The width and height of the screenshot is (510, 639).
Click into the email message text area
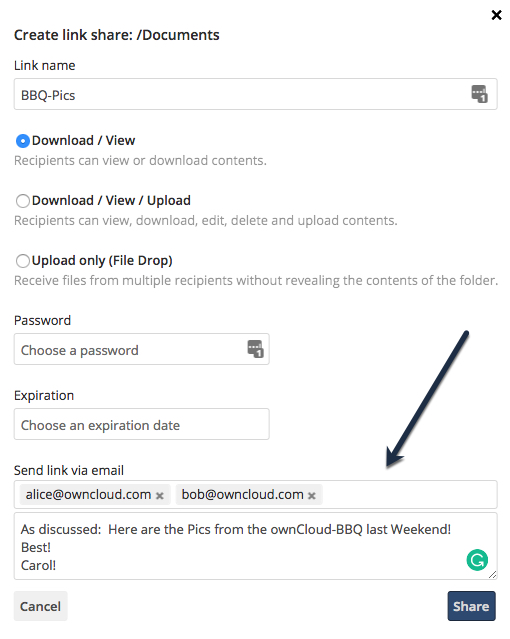pyautogui.click(x=256, y=546)
